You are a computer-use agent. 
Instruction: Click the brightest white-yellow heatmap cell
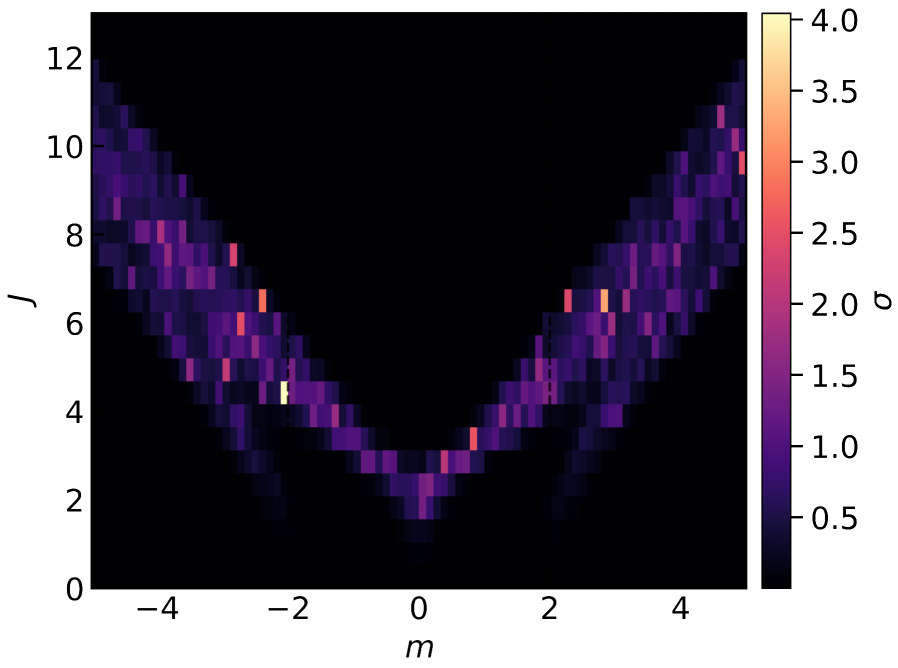284,391
